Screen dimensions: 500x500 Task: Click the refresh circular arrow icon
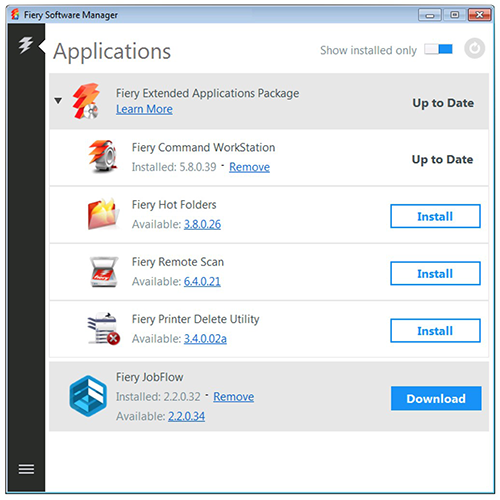click(x=474, y=49)
